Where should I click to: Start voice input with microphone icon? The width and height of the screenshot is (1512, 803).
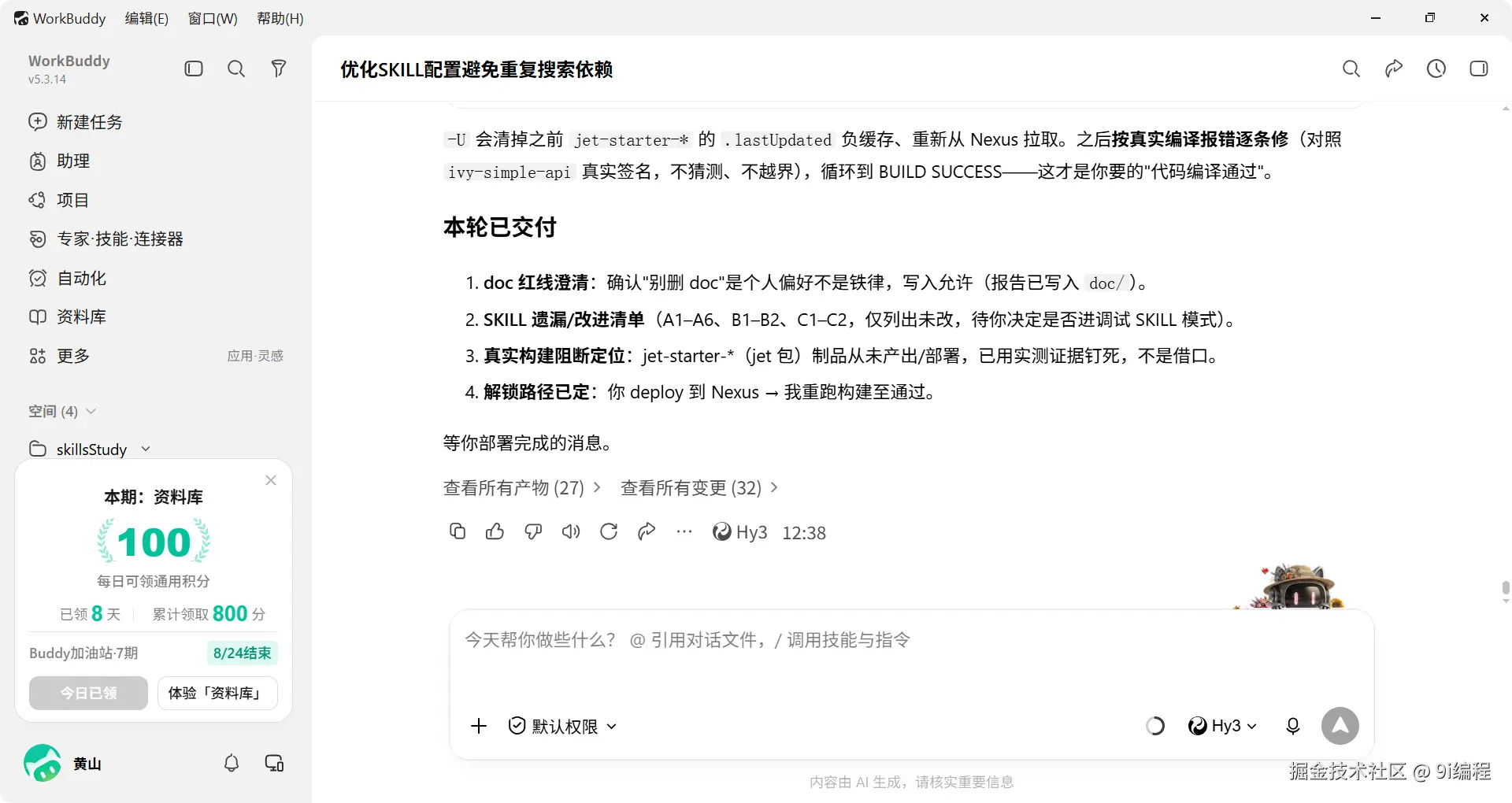(1292, 726)
